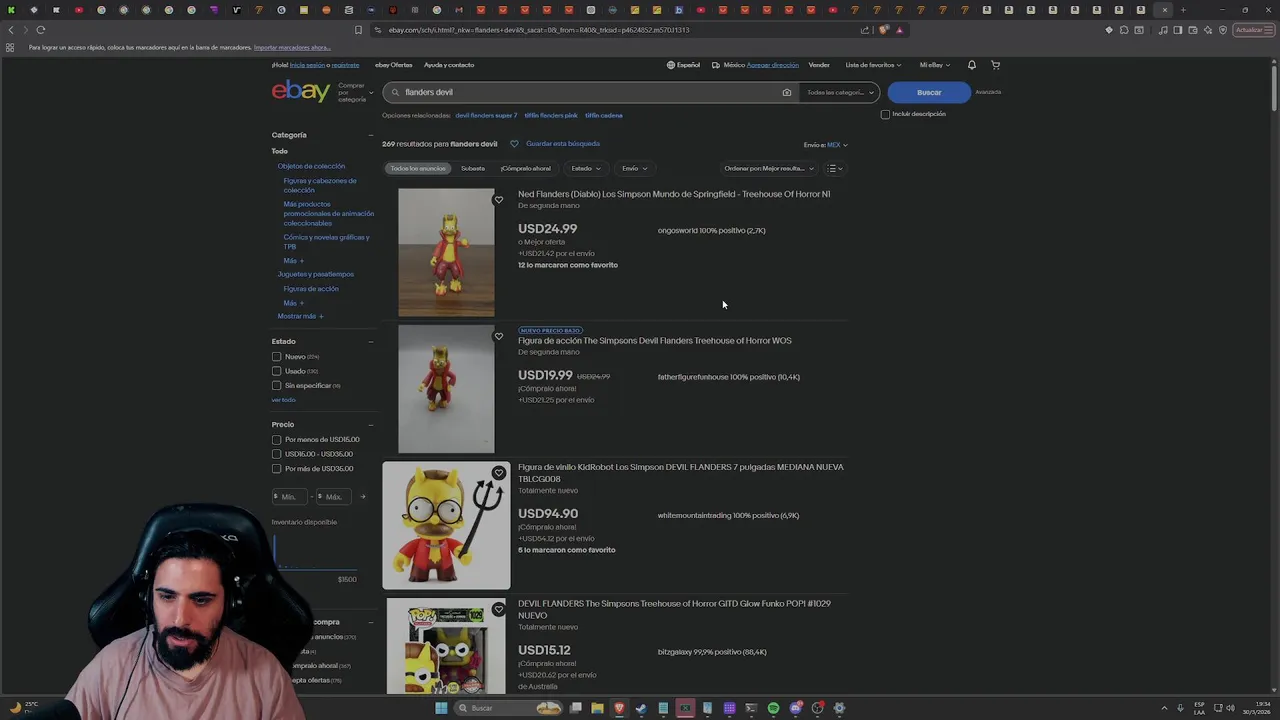Check Sin especificar condition filter
This screenshot has width=1280, height=720.
coord(277,385)
